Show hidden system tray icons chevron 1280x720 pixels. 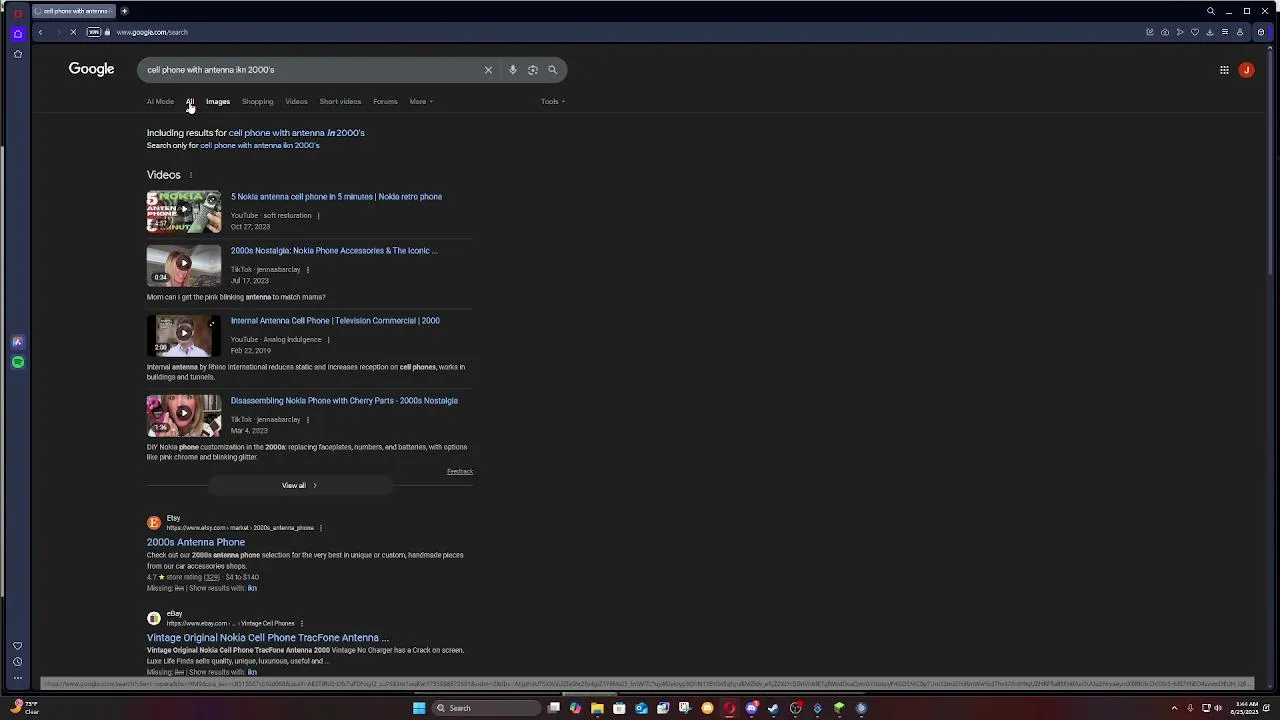click(x=1174, y=708)
